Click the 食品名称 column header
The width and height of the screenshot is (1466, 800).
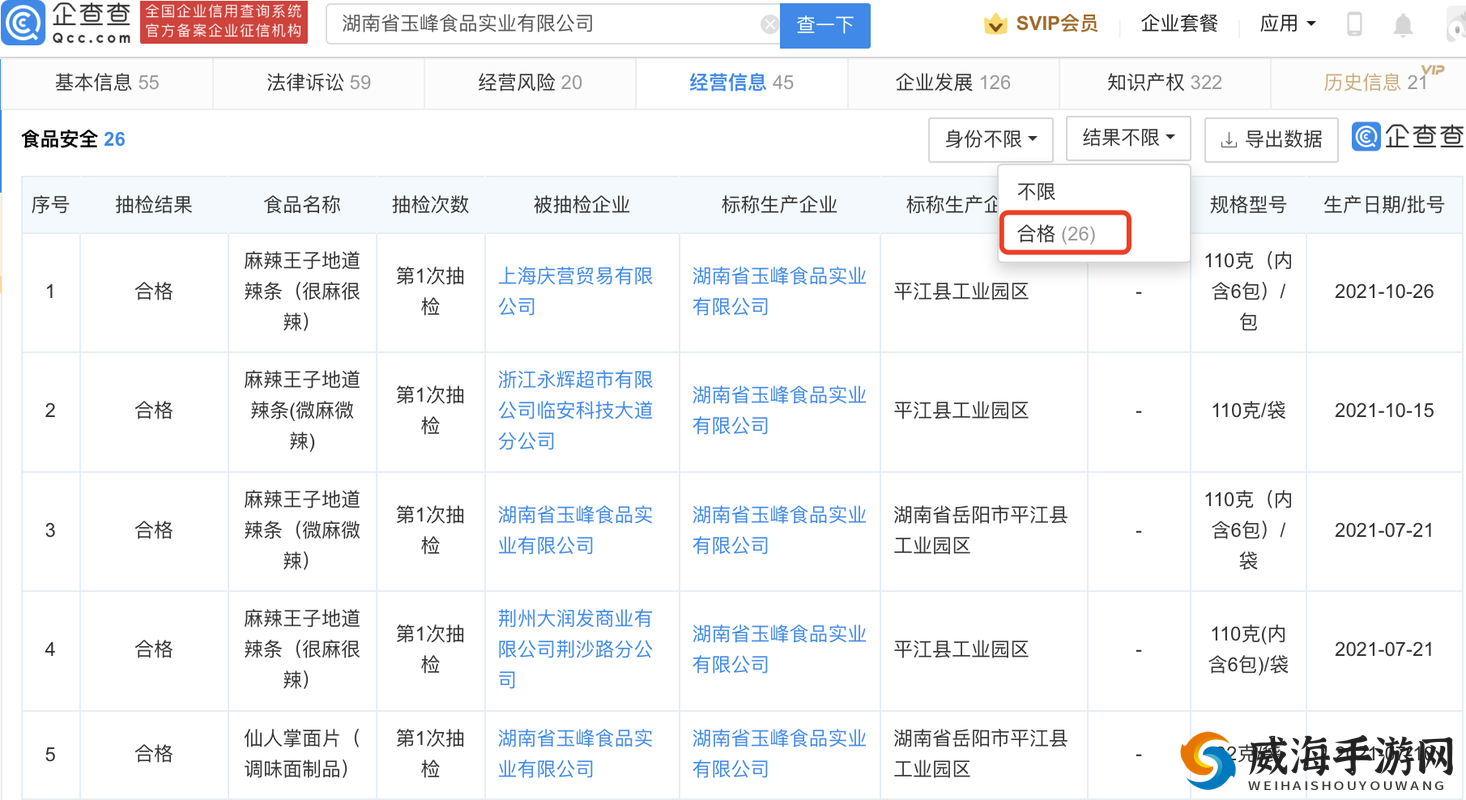(x=302, y=205)
